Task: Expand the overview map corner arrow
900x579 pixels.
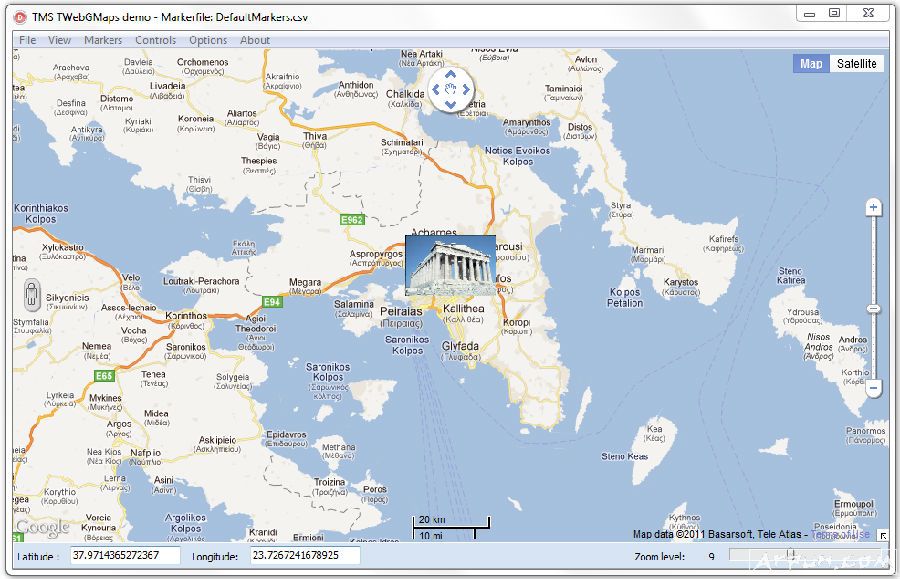Action: 883,536
